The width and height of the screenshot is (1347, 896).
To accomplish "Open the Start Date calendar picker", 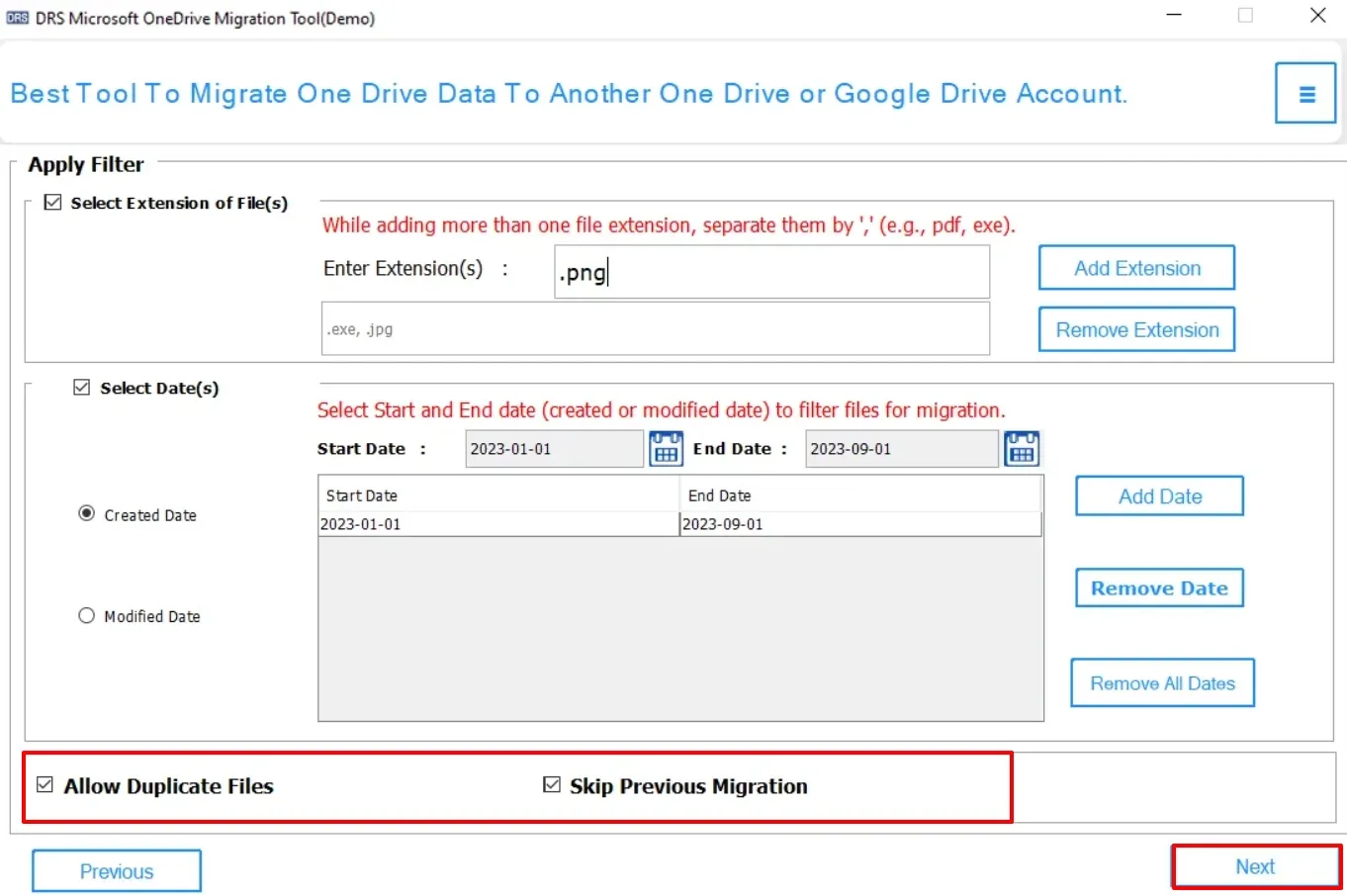I will point(666,449).
